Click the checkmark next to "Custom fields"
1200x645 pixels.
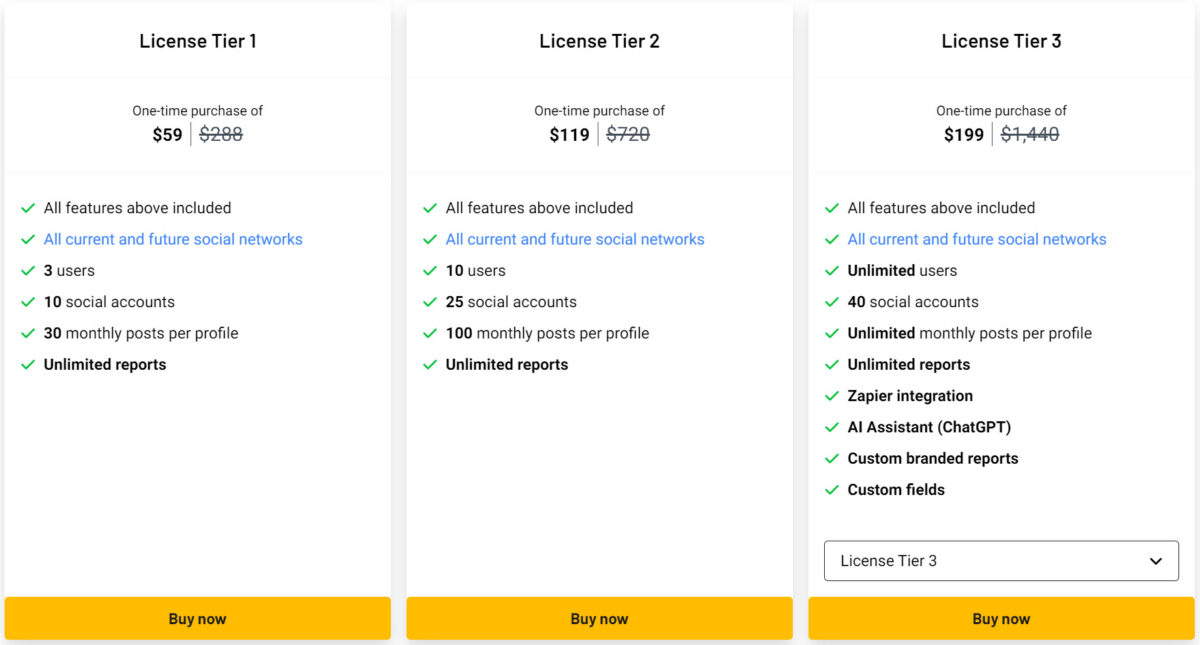pyautogui.click(x=832, y=490)
